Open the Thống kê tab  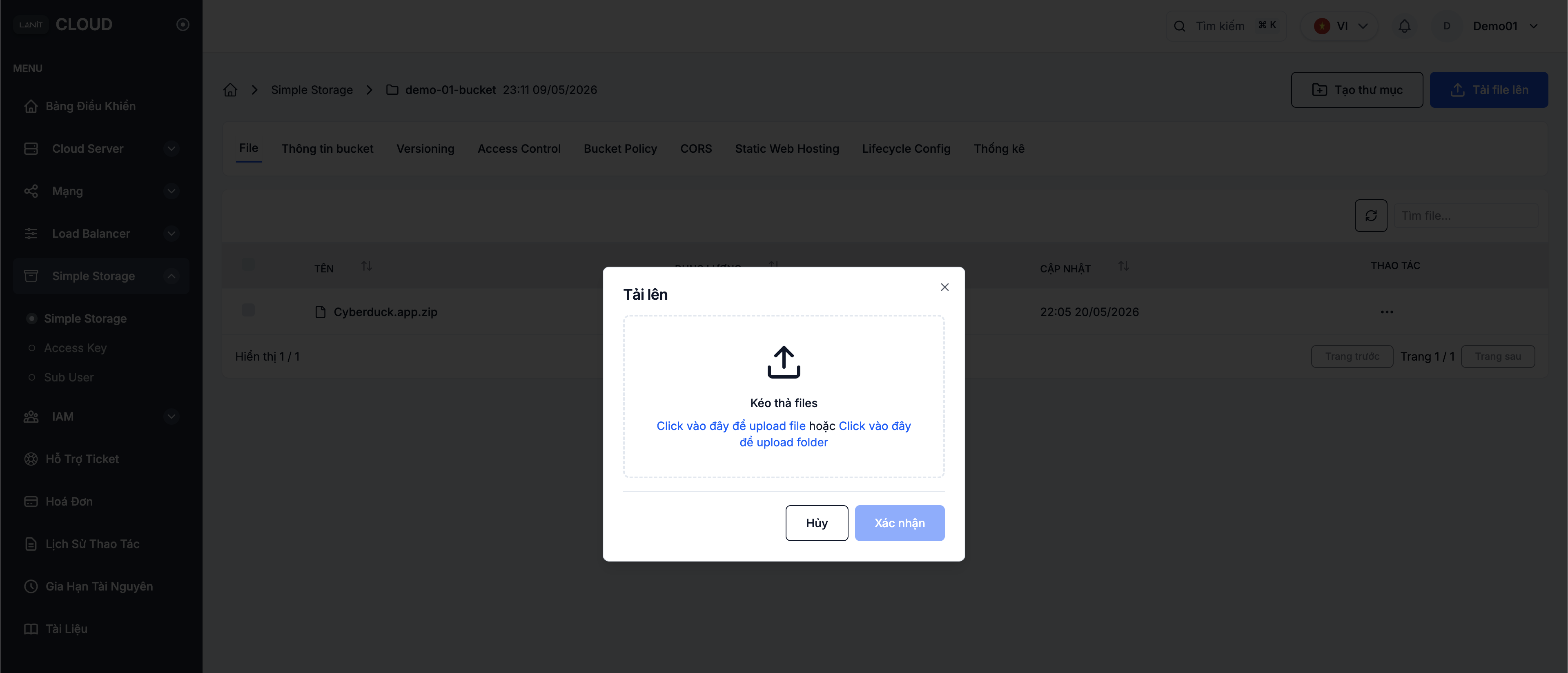(x=999, y=149)
